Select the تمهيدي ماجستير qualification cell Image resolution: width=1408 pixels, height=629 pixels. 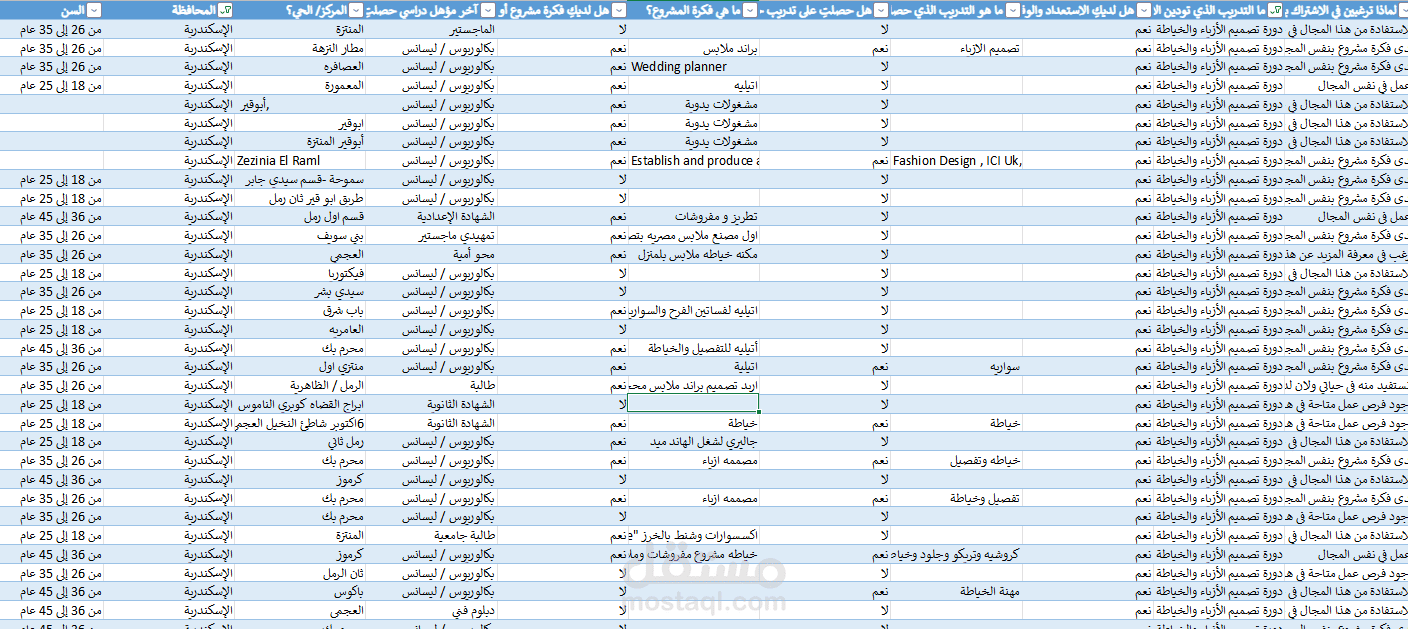click(431, 236)
